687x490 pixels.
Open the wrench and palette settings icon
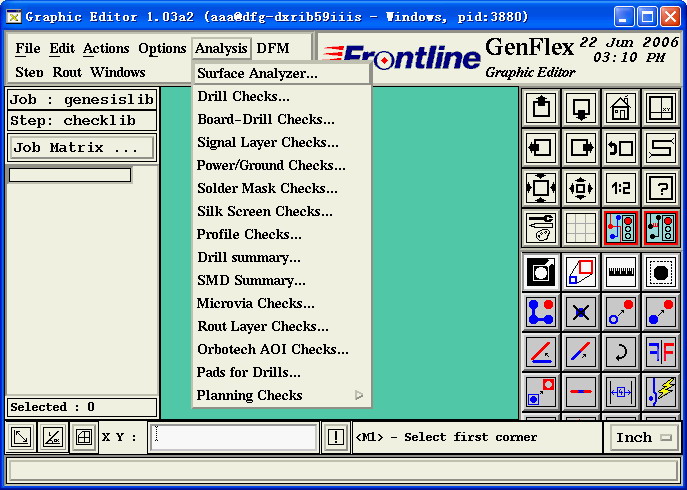click(541, 228)
